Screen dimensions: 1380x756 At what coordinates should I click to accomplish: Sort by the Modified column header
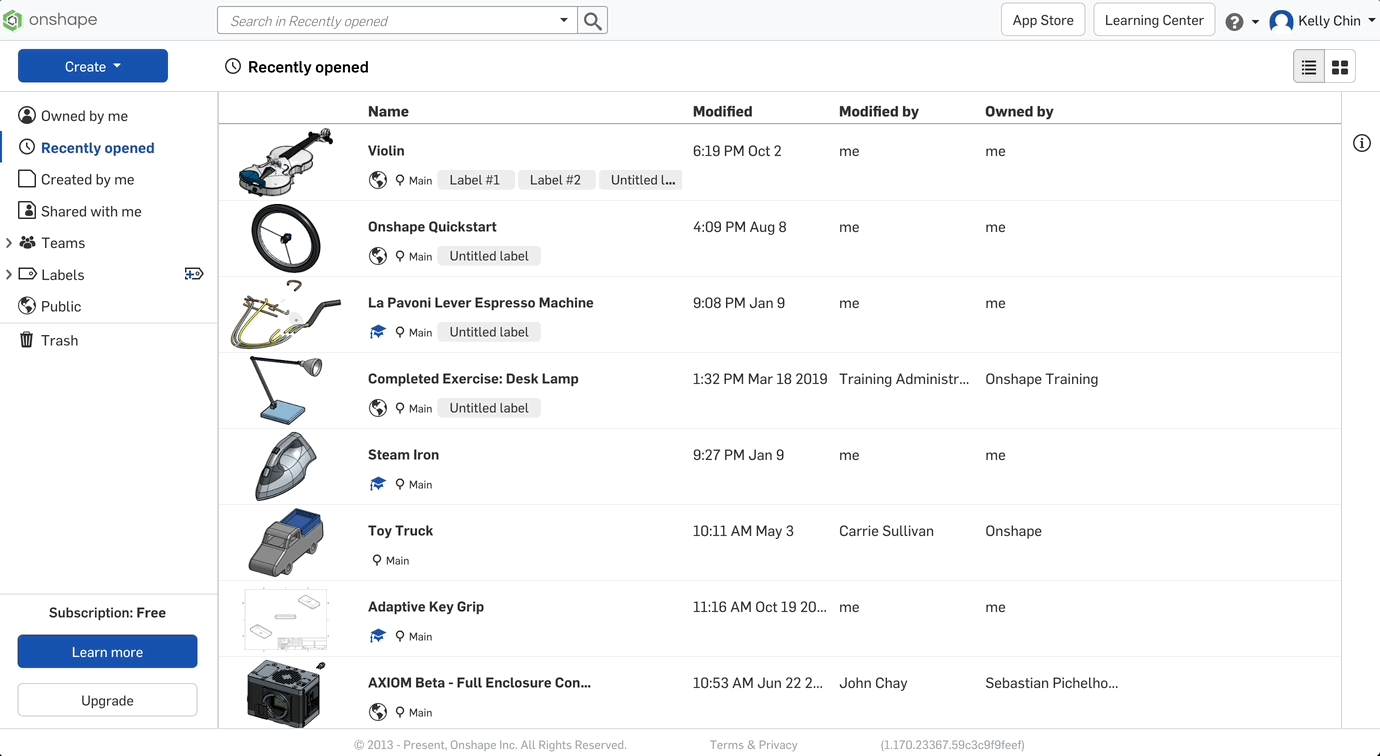pos(722,112)
